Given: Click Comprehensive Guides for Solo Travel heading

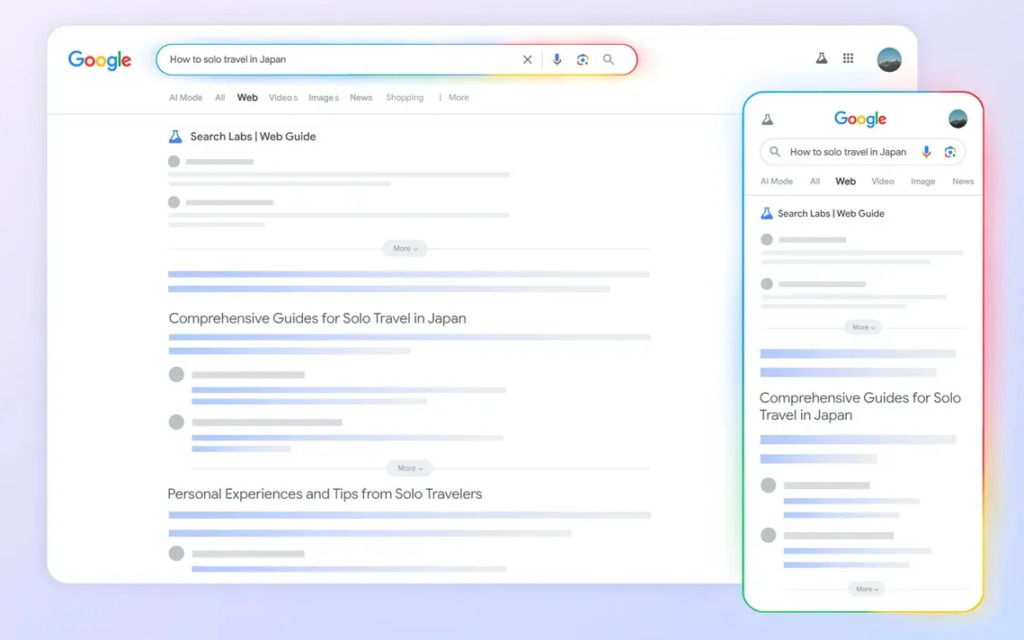Looking at the screenshot, I should coord(317,319).
